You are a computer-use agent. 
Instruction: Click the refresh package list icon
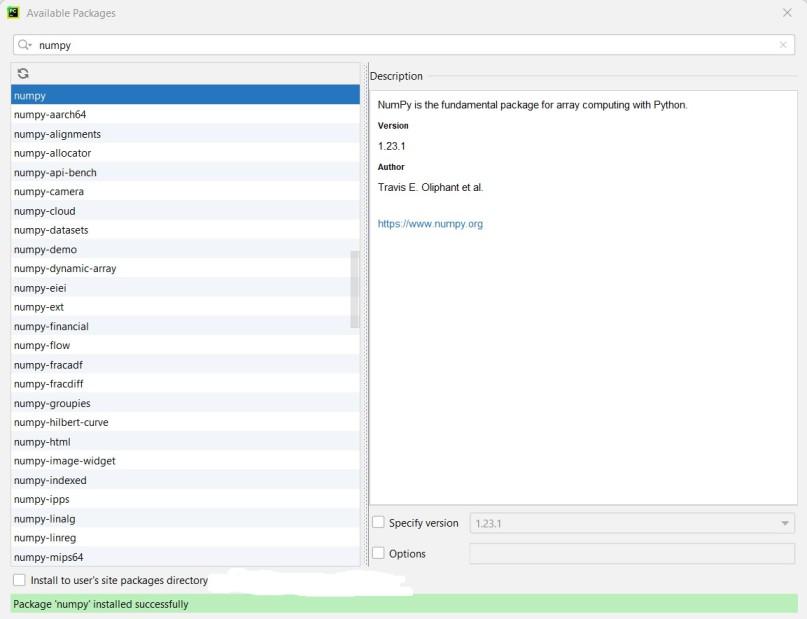click(23, 74)
